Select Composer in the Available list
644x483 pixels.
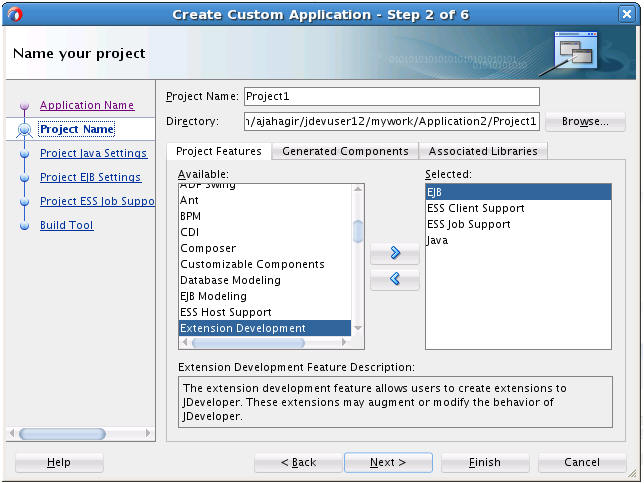click(265, 248)
